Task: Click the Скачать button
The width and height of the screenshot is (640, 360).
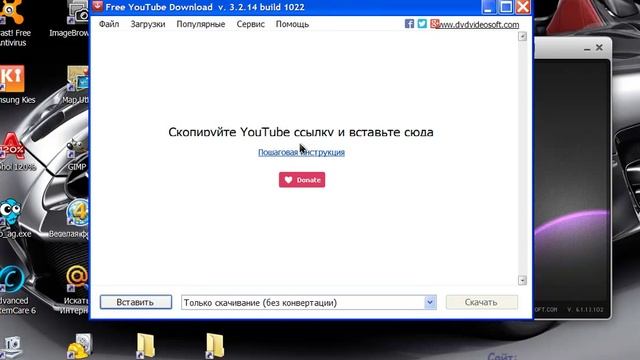Action: click(x=482, y=302)
